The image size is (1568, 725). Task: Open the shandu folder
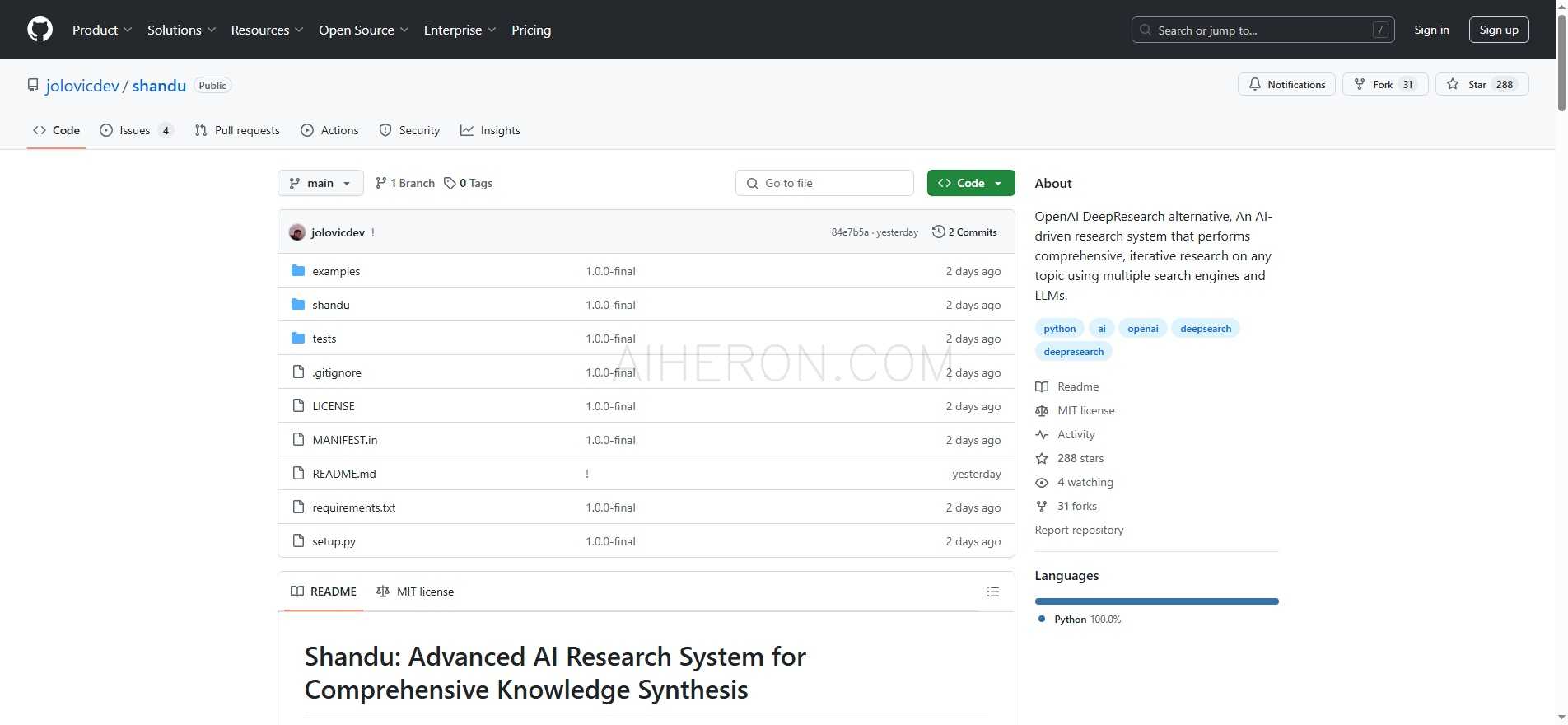click(331, 305)
